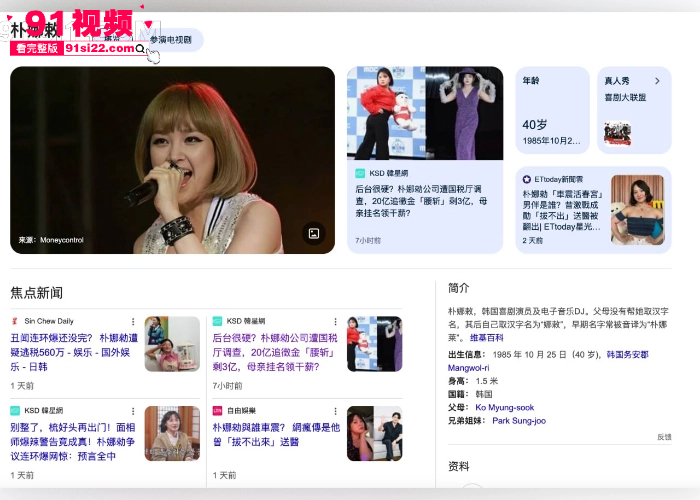Open options menu for 别整了 news item

coord(133,411)
